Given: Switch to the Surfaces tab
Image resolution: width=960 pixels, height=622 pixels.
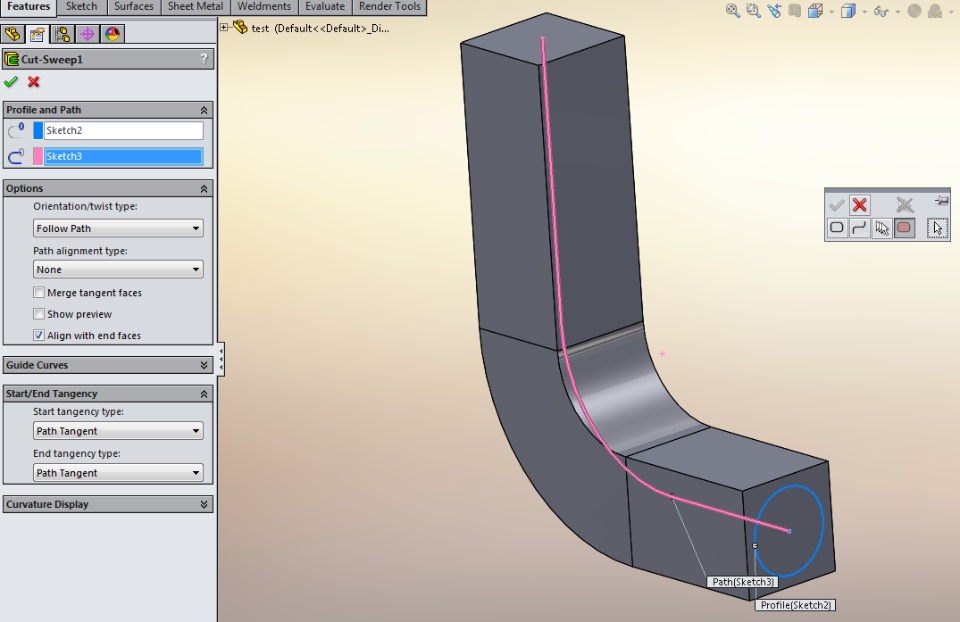Looking at the screenshot, I should (133, 7).
